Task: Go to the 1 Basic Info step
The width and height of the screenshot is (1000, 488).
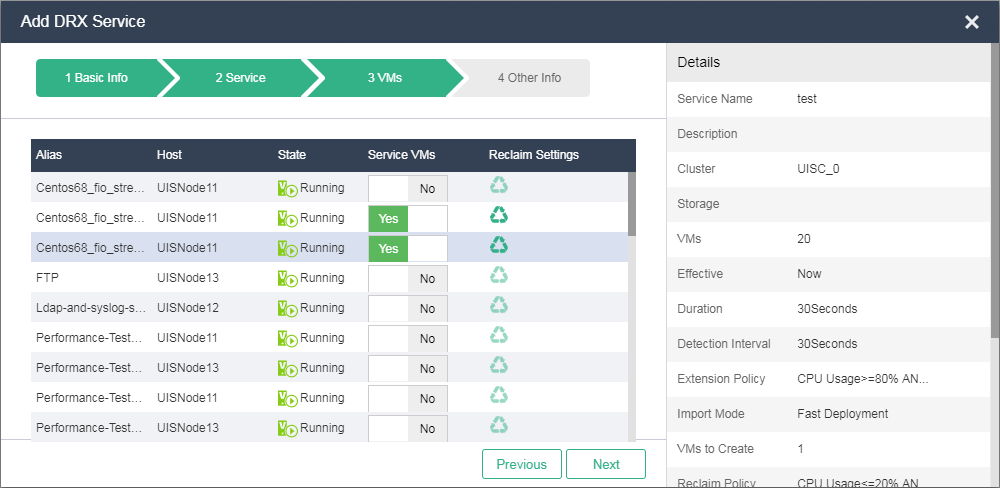Action: pyautogui.click(x=96, y=78)
